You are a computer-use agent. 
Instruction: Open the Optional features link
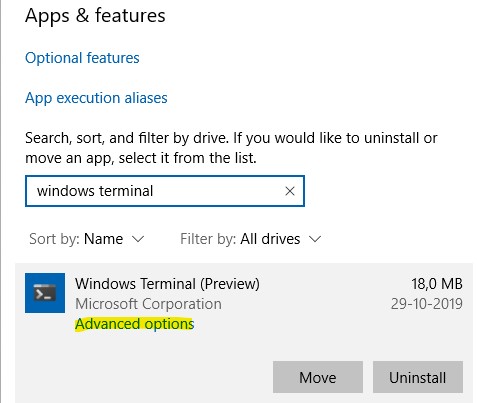click(x=82, y=58)
